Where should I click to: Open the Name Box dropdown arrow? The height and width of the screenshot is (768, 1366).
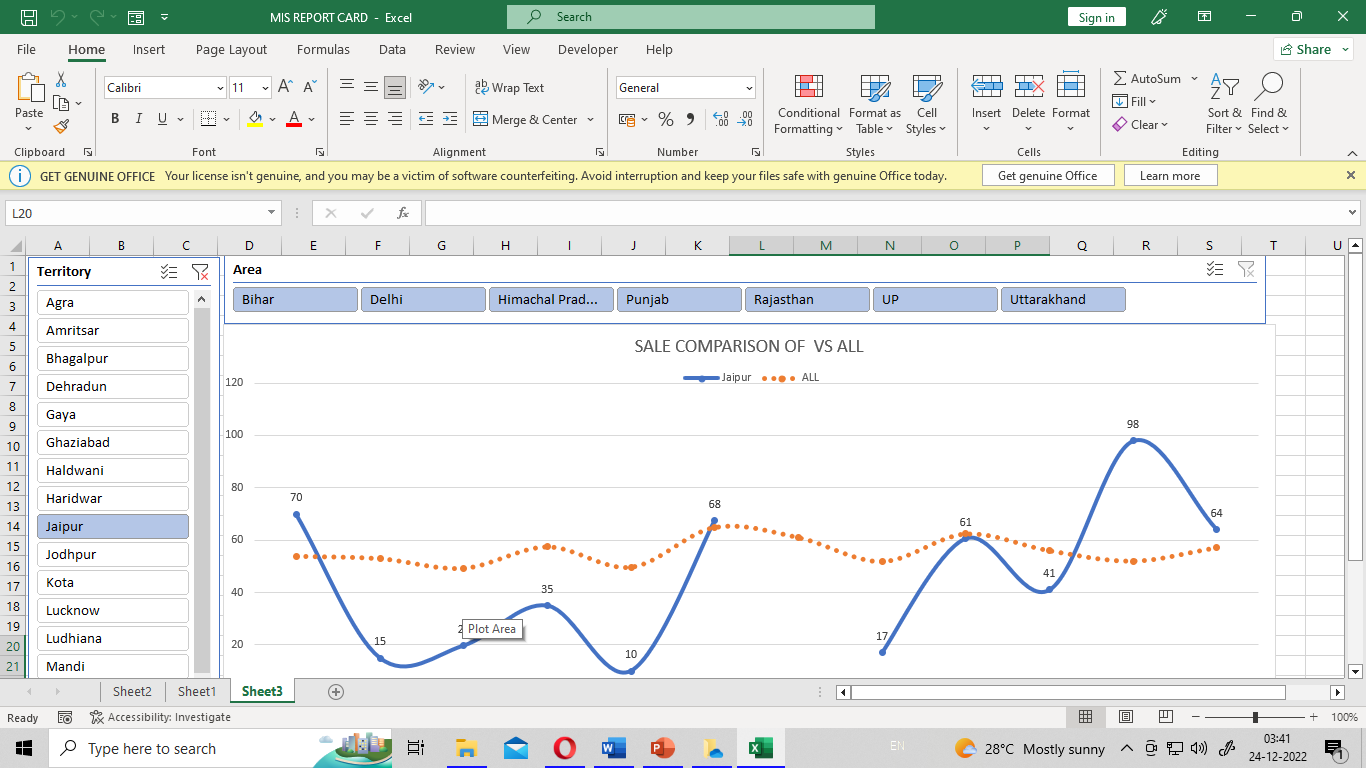(x=272, y=213)
